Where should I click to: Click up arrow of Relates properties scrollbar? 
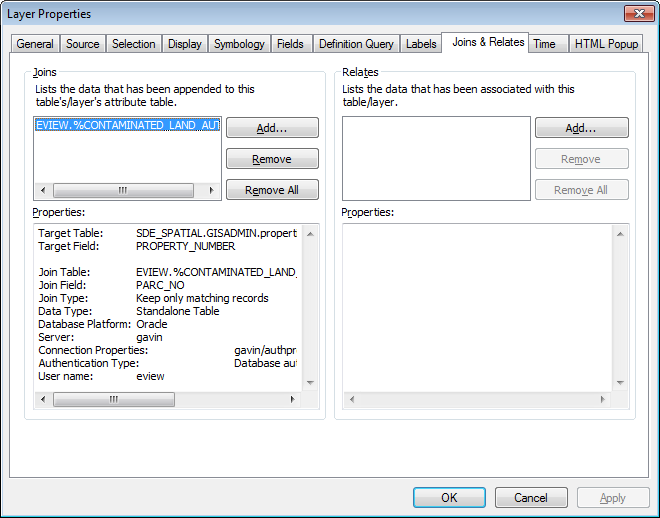click(620, 234)
